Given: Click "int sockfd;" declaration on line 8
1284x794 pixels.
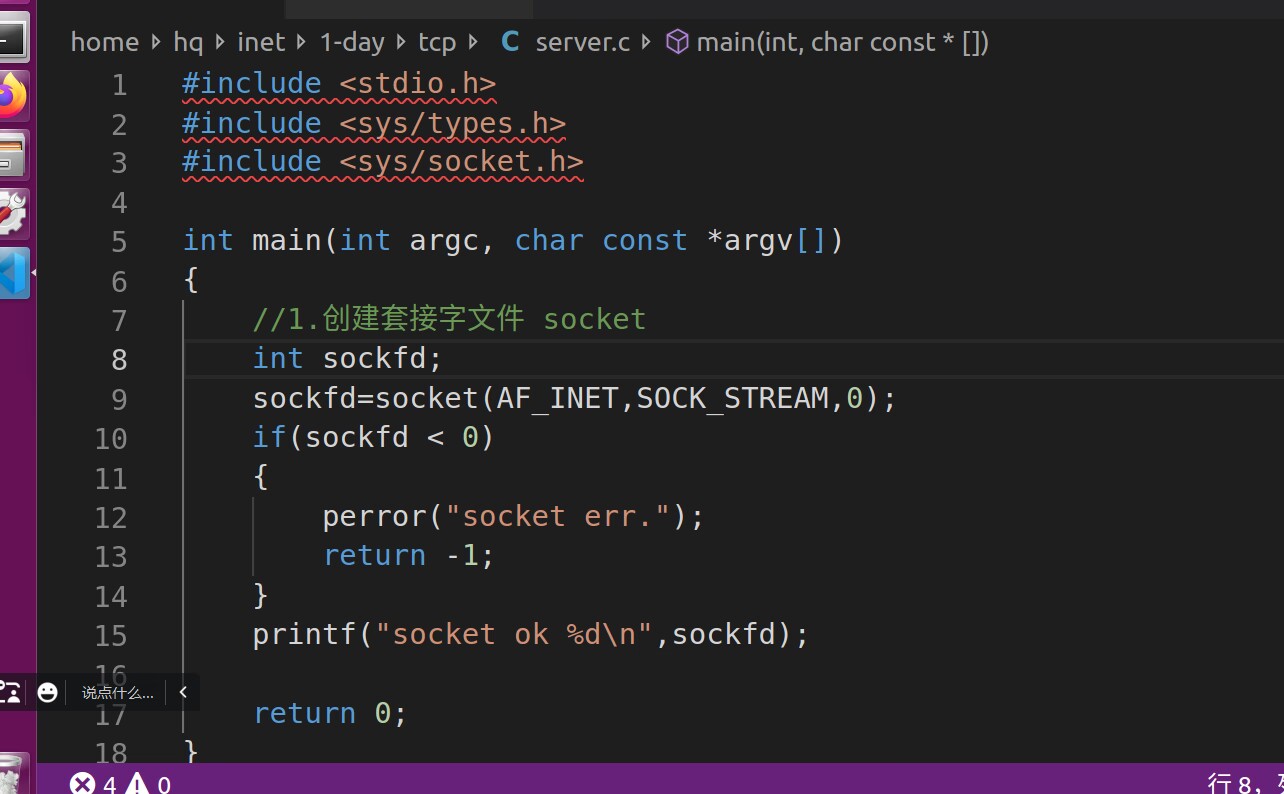Looking at the screenshot, I should 347,358.
